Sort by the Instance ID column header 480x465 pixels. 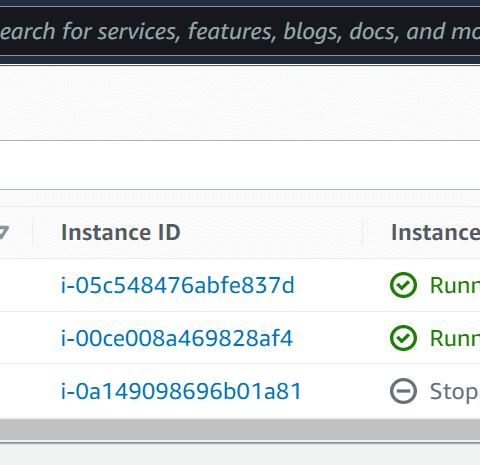pyautogui.click(x=121, y=232)
